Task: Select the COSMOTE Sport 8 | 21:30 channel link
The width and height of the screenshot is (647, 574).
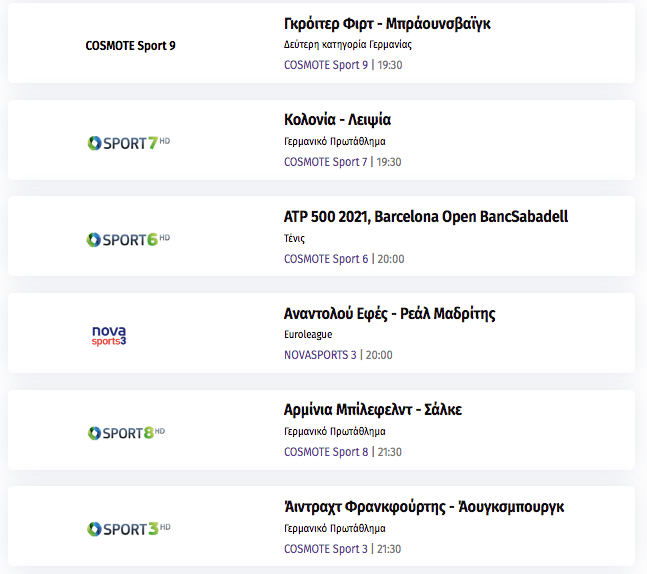Action: [x=342, y=452]
